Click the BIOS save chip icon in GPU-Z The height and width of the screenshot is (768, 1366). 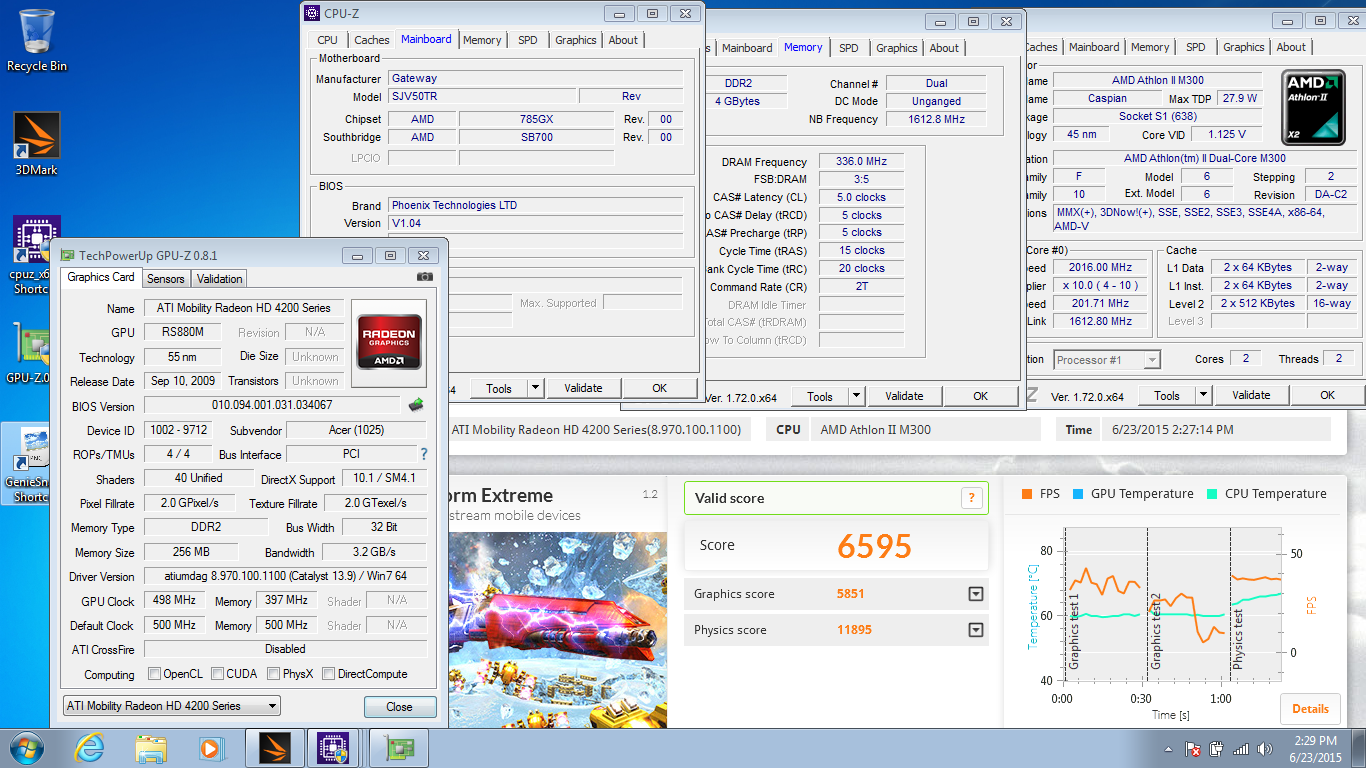417,405
